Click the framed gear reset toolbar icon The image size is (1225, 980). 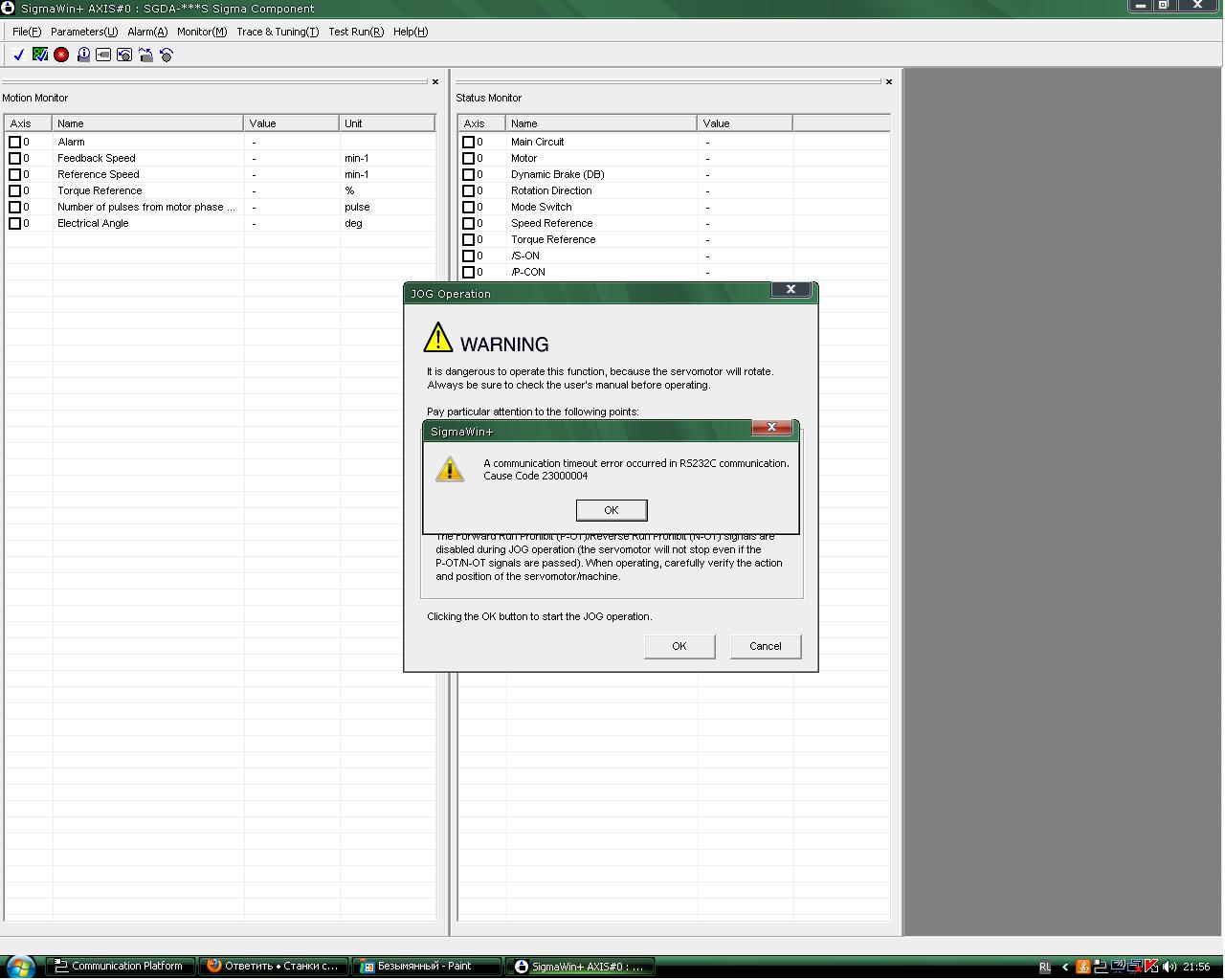pos(124,55)
